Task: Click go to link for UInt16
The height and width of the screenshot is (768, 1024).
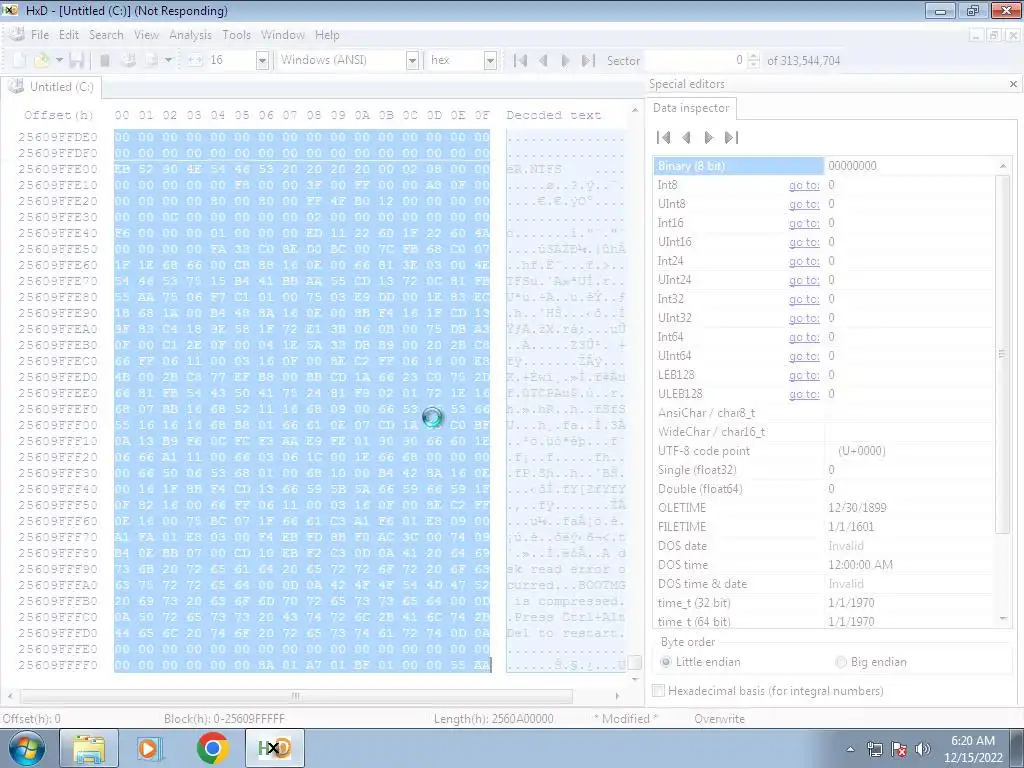Action: coord(804,242)
